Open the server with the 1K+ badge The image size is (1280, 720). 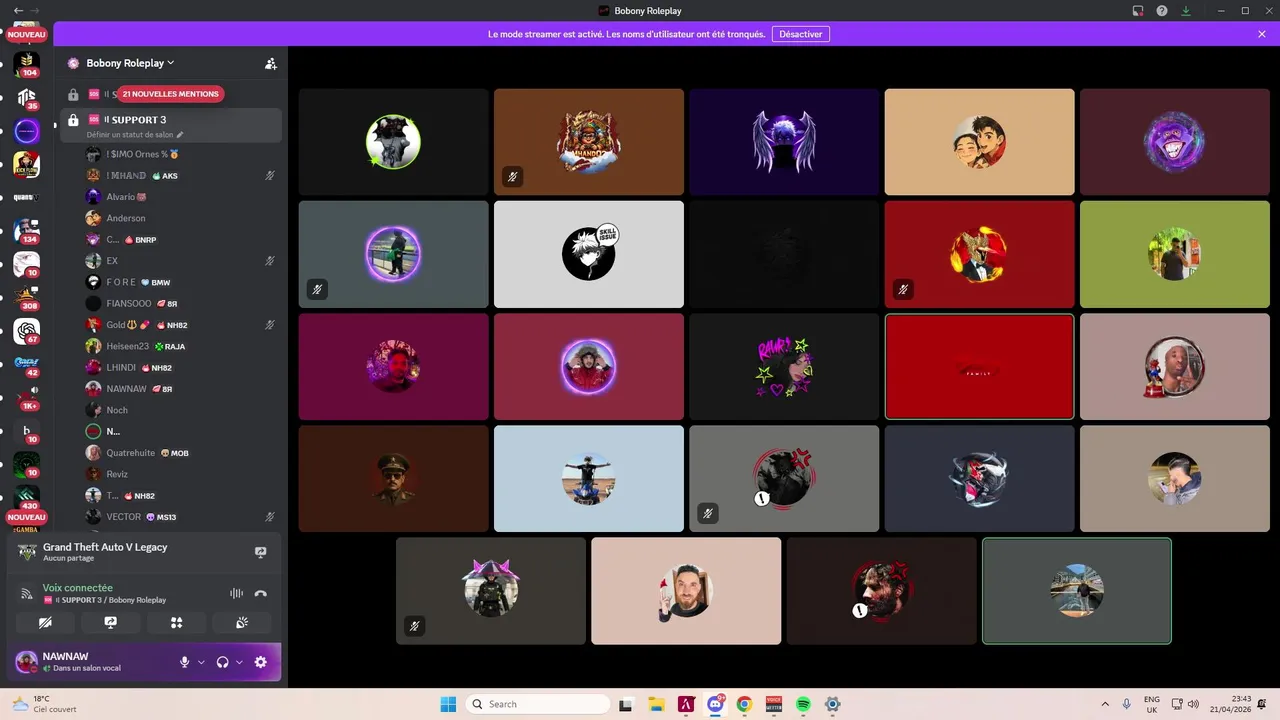coord(27,398)
